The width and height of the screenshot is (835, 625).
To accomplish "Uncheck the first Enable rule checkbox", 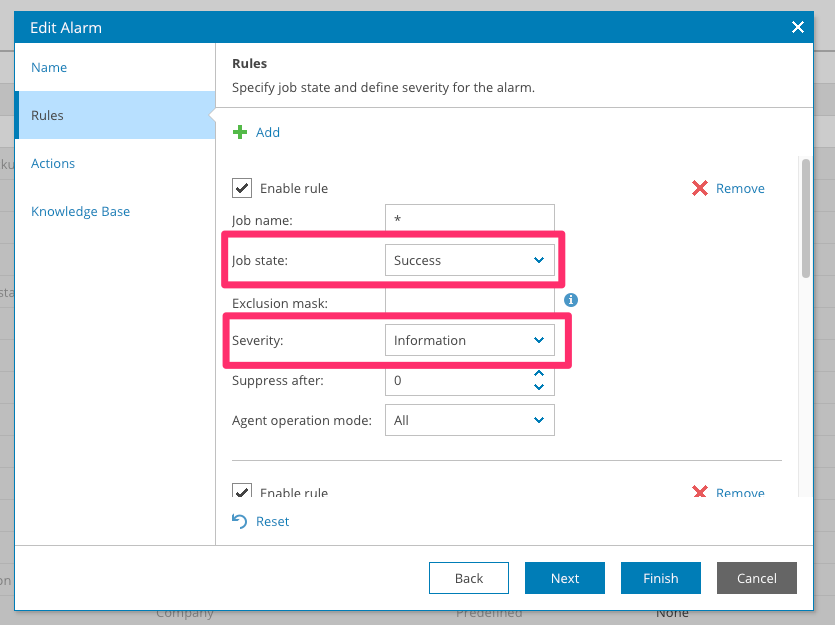I will point(241,188).
